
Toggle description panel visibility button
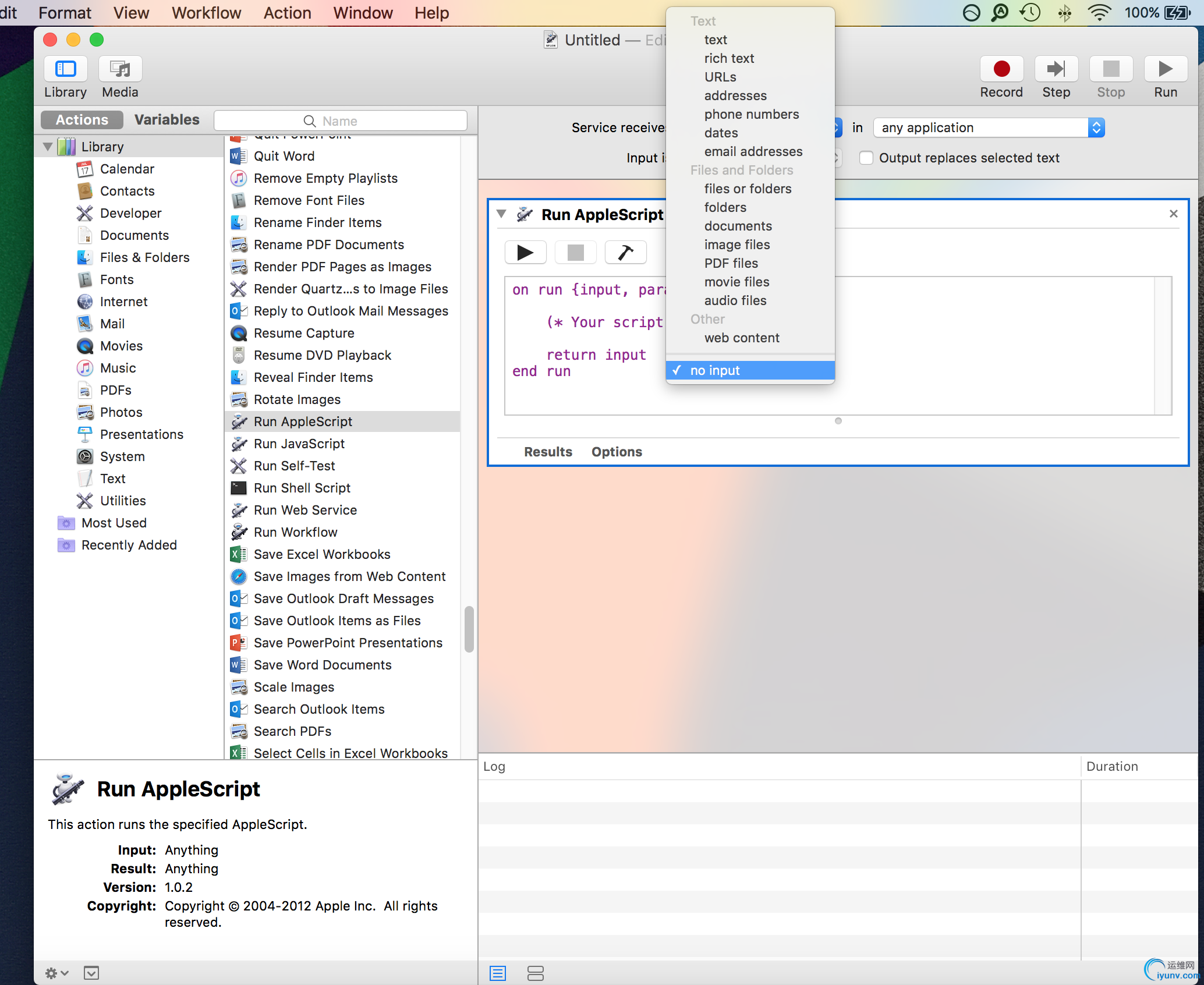tap(91, 973)
